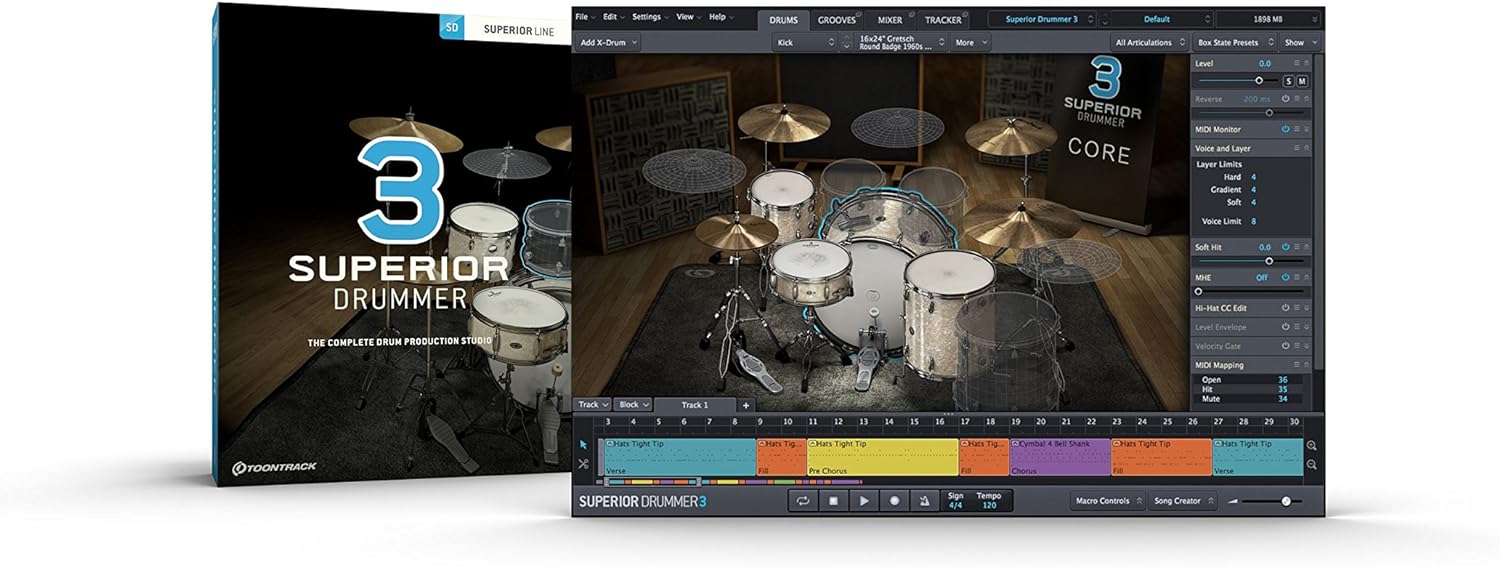Screen dimensions: 1500x567
Task: Open the 1898 MB memory dropdown
Action: (1270, 19)
